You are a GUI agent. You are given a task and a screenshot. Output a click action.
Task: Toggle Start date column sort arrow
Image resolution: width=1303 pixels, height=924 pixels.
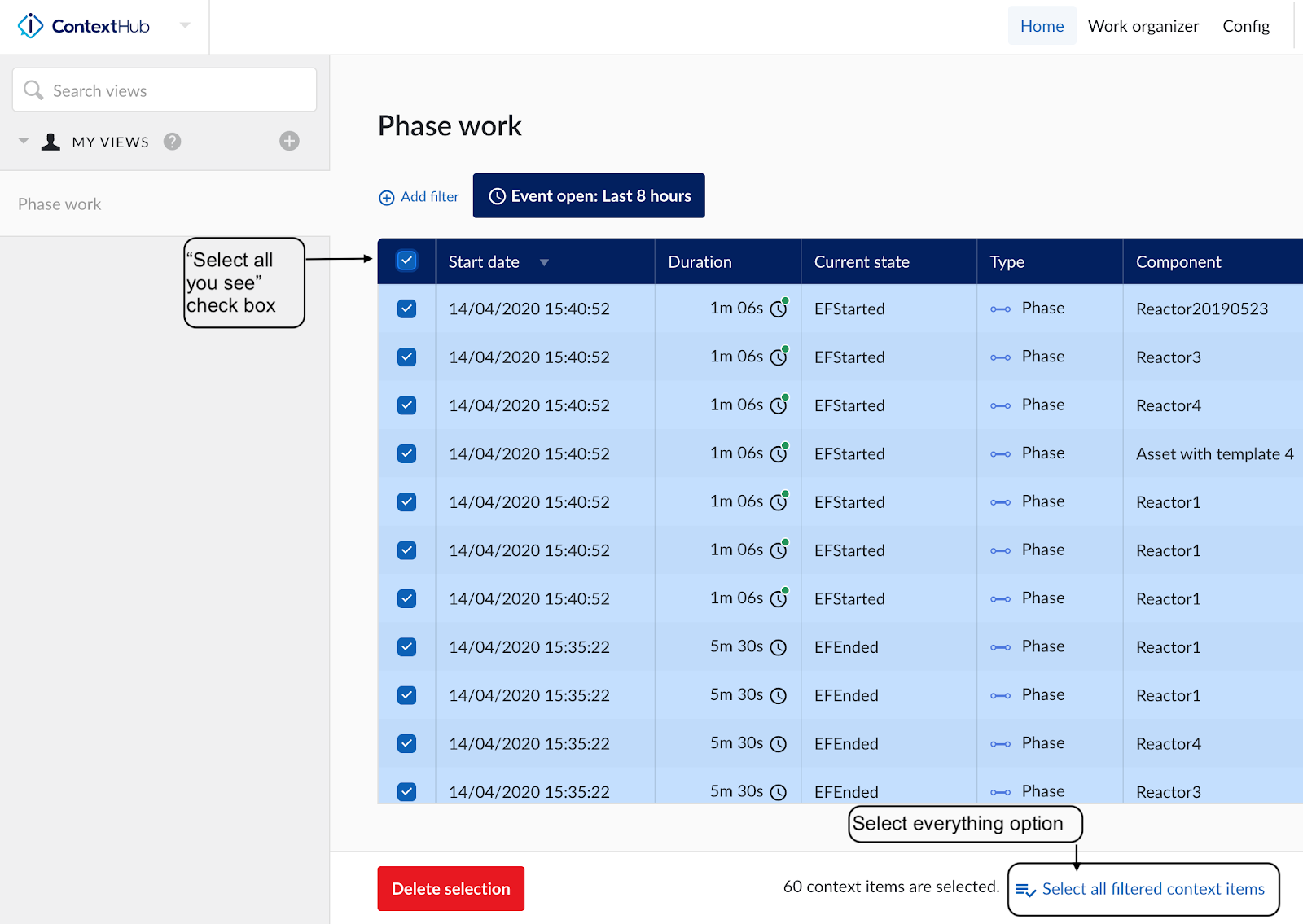click(544, 262)
